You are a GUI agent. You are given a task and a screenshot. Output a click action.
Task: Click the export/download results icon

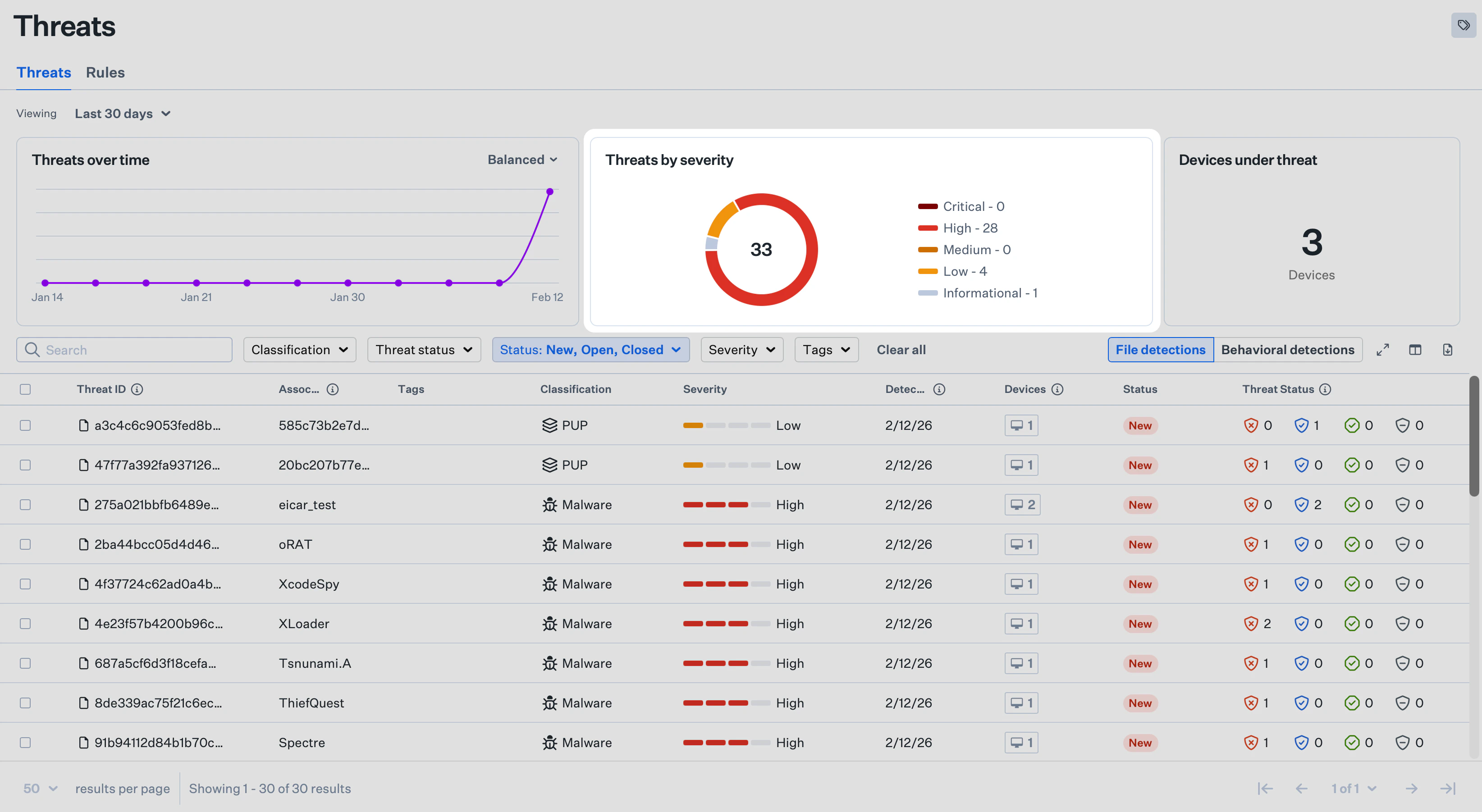point(1449,350)
